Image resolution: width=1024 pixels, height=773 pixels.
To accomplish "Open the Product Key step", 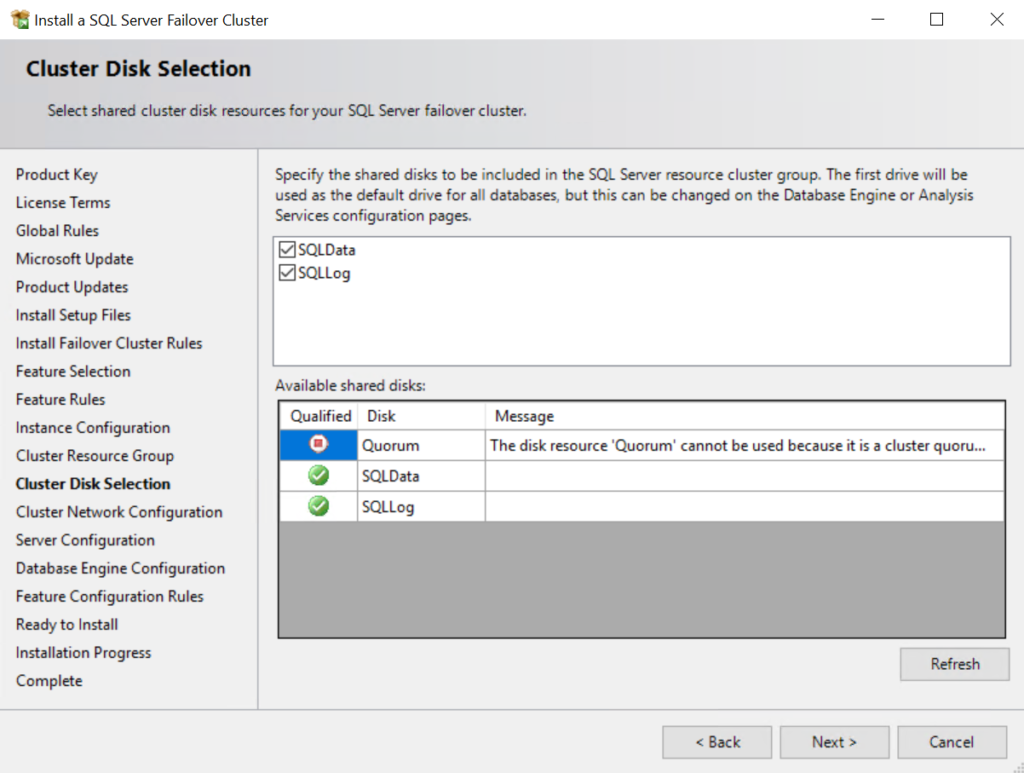I will [57, 174].
